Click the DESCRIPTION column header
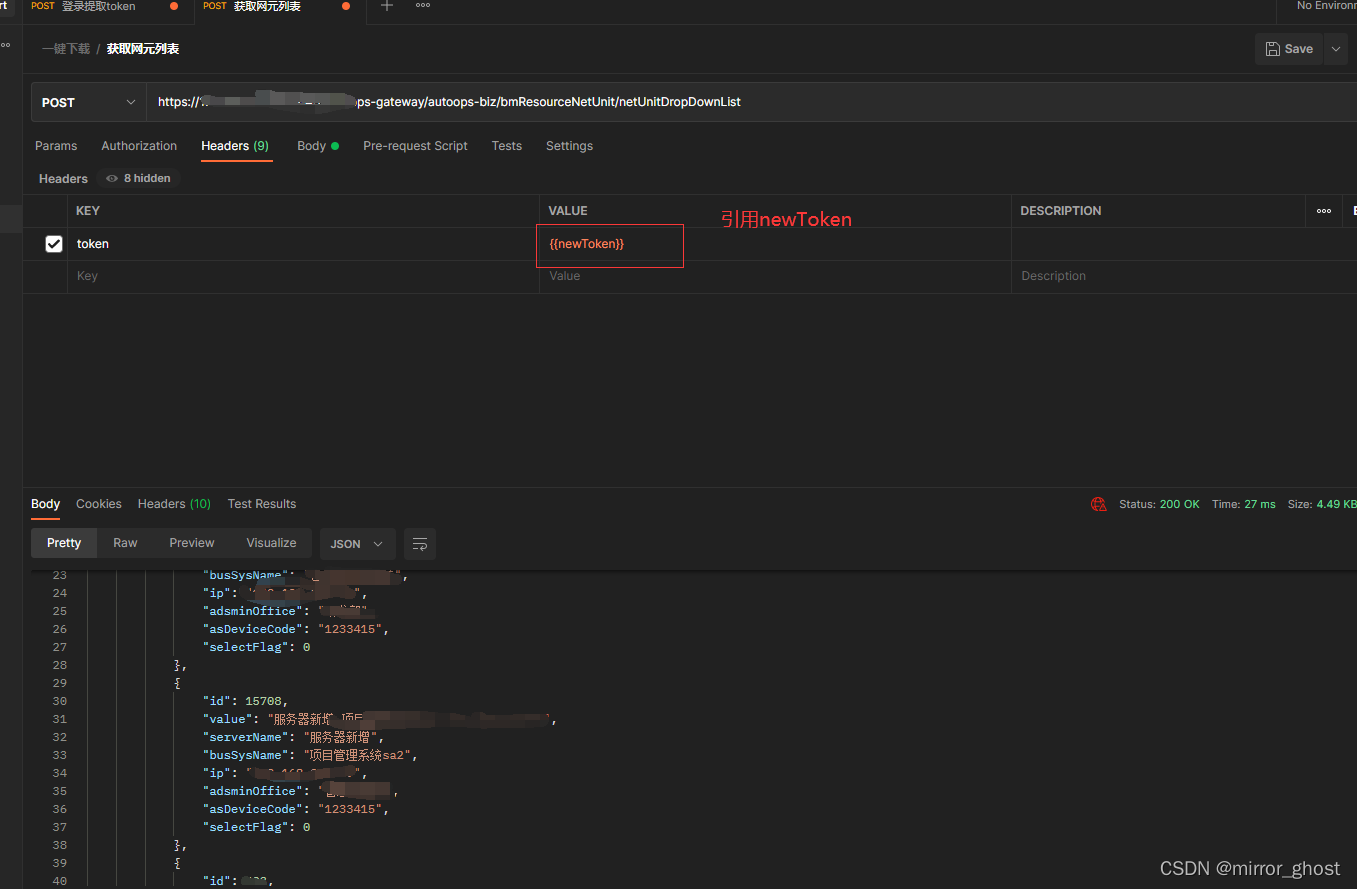Viewport: 1357px width, 889px height. [1061, 211]
